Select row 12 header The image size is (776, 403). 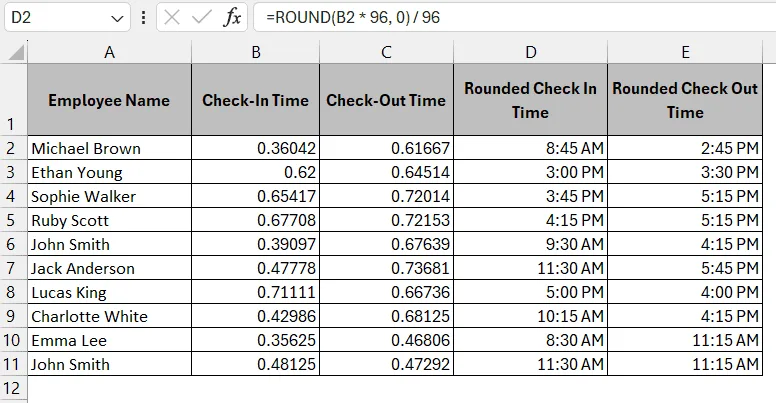point(13,388)
